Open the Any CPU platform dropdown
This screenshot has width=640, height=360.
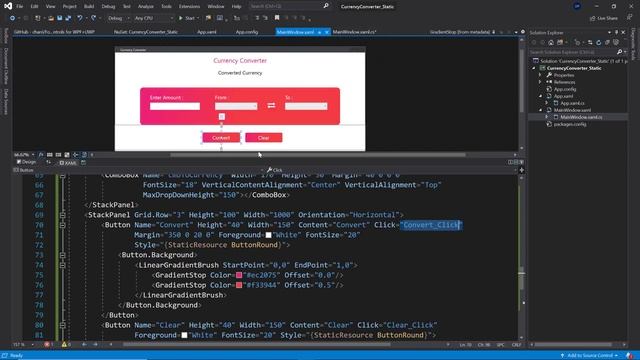(153, 18)
